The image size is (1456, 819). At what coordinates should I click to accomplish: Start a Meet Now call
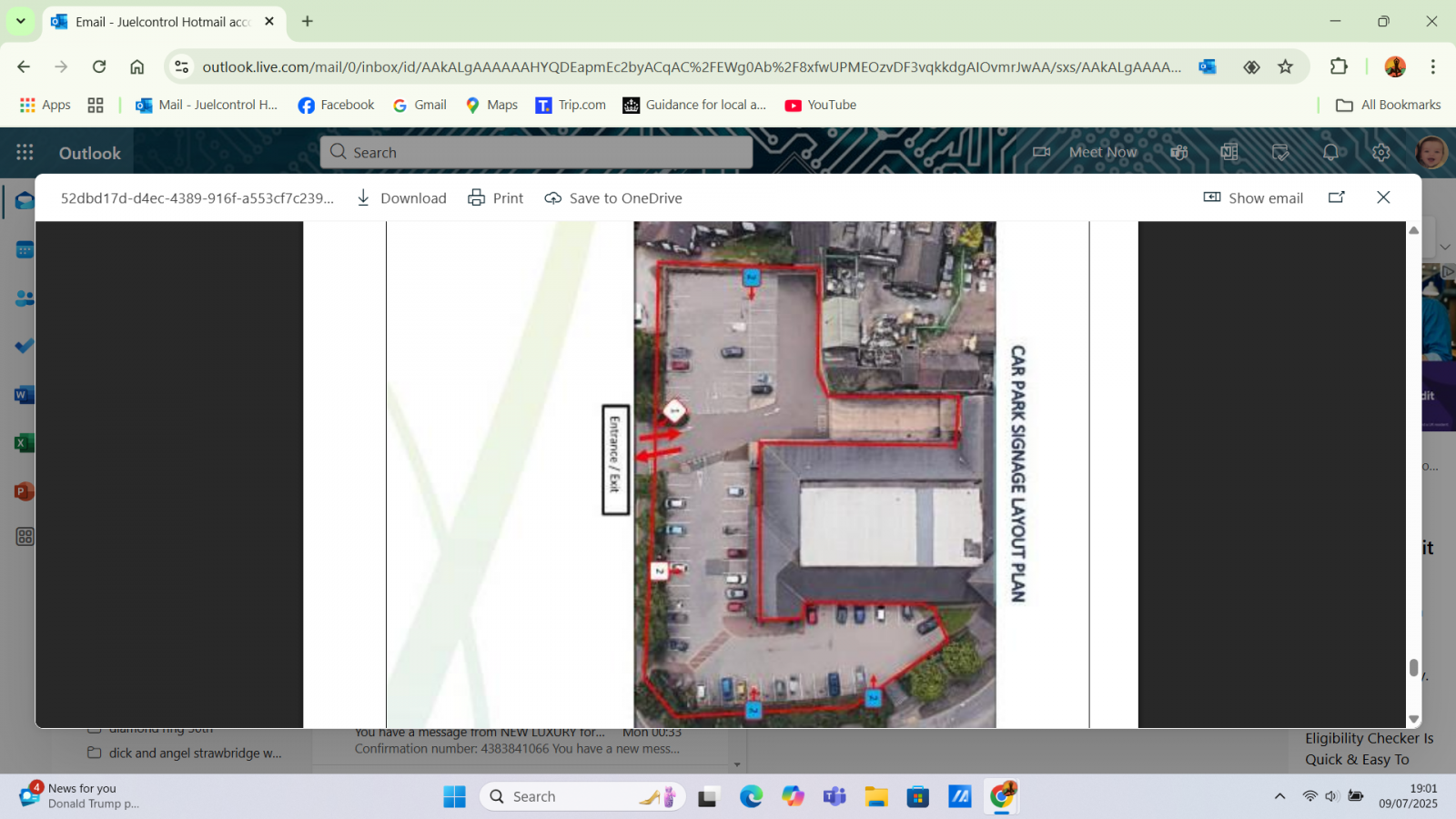click(1085, 152)
